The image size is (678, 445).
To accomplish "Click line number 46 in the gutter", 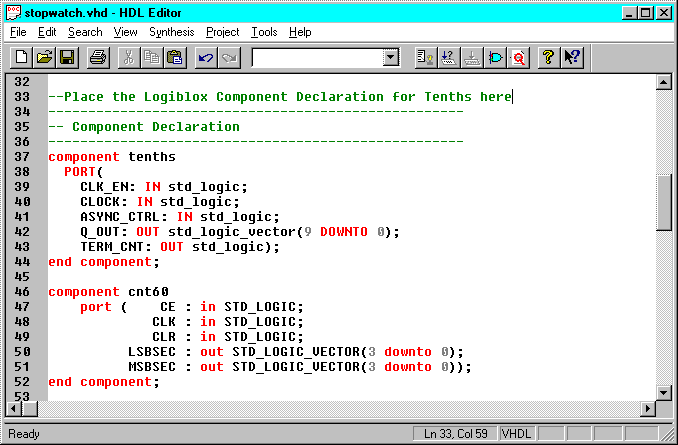I will [x=22, y=291].
